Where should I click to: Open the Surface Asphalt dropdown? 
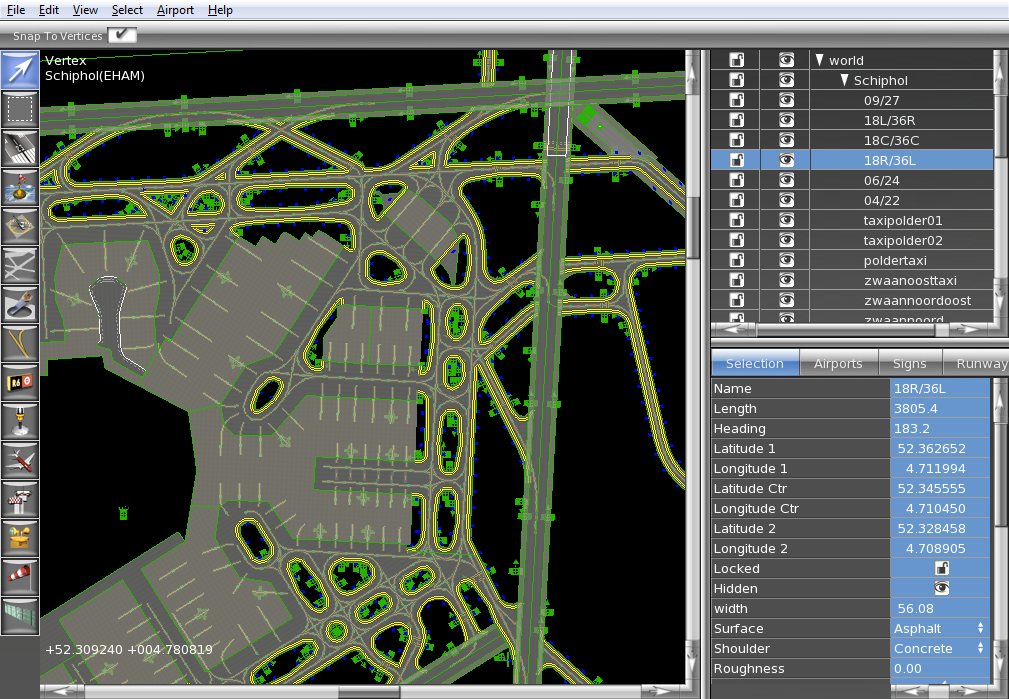pos(939,628)
